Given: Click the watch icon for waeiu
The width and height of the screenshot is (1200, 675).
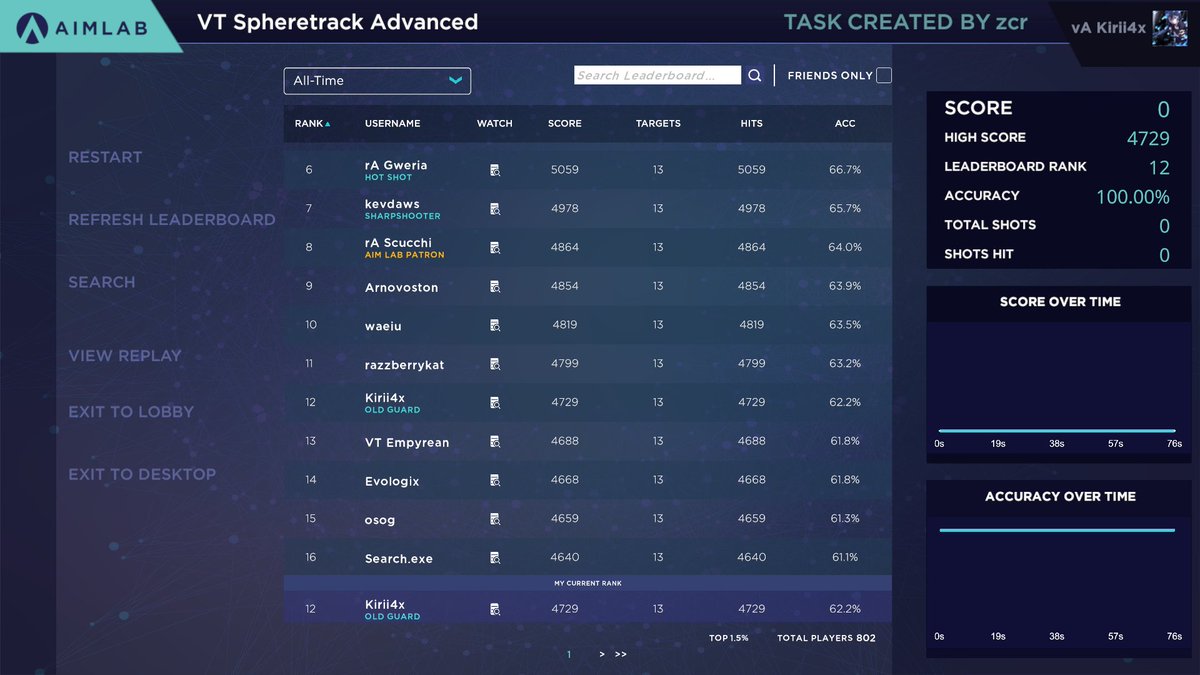Looking at the screenshot, I should click(x=495, y=325).
